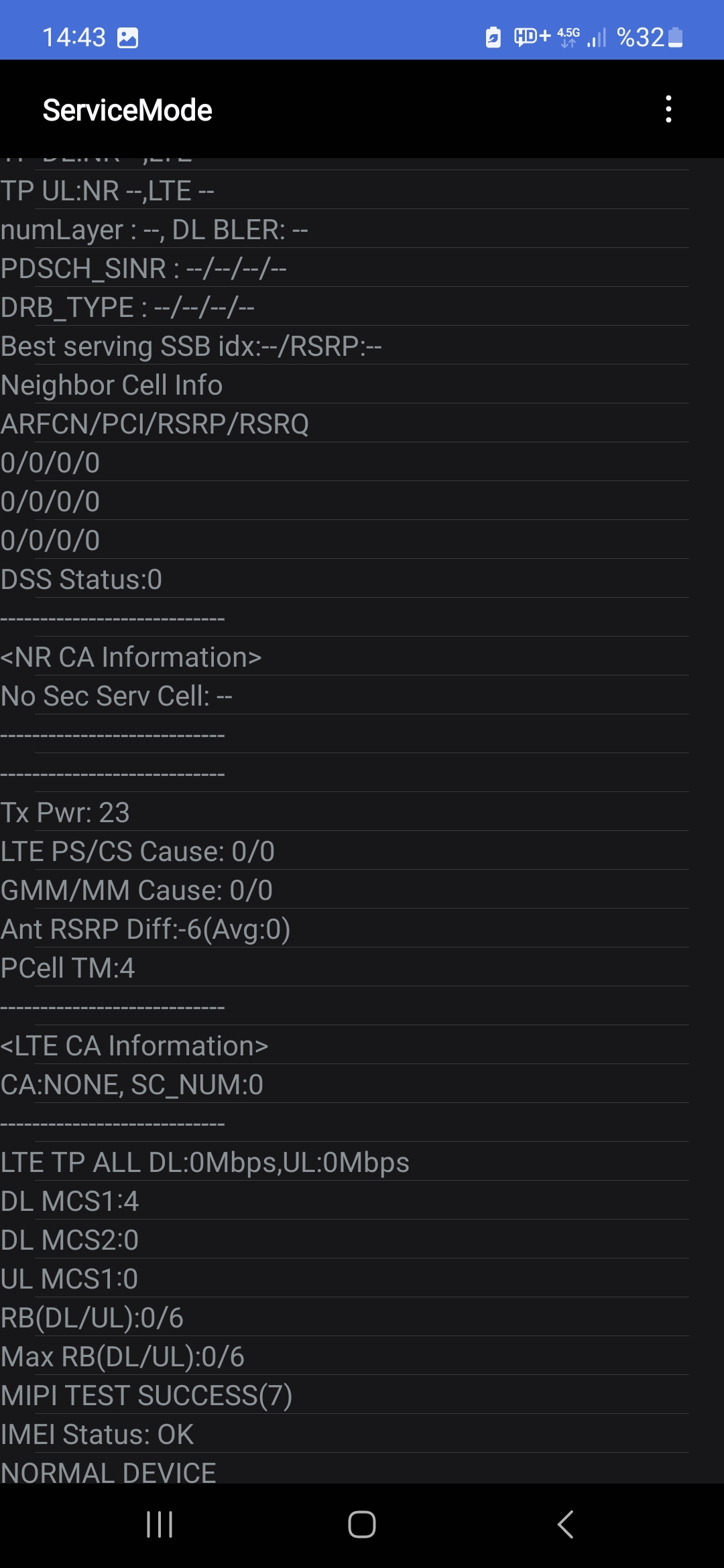The image size is (724, 1568).
Task: Select the Neighbor Cell Info row
Action: coord(345,385)
